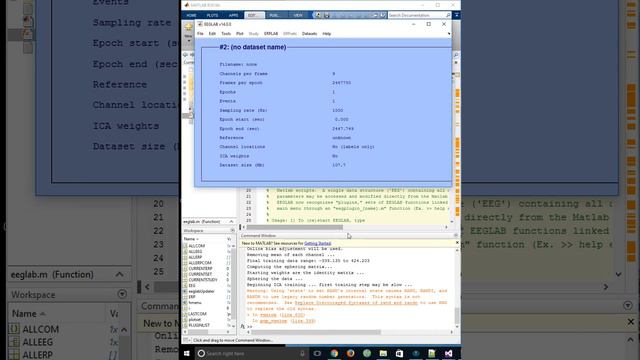Open the runica link in warning trace

pyautogui.click(x=268, y=315)
